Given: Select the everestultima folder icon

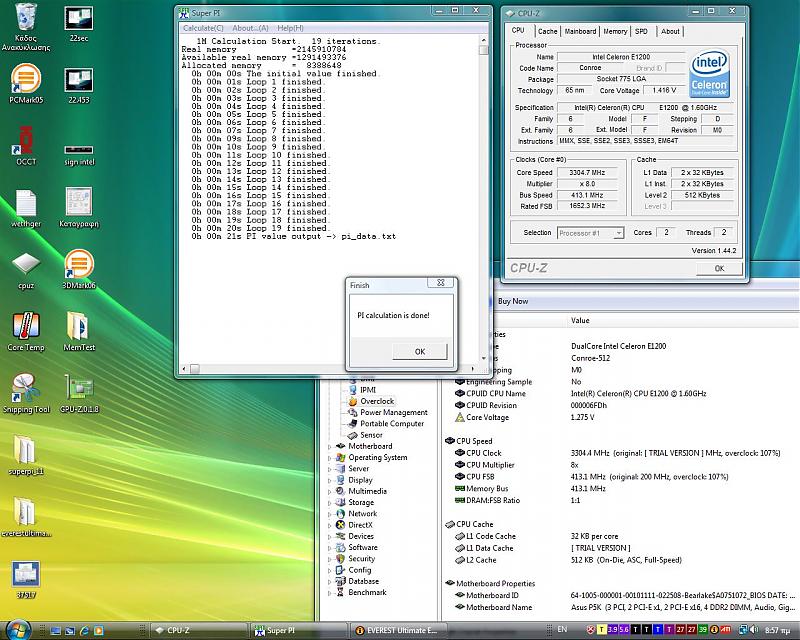Looking at the screenshot, I should pyautogui.click(x=26, y=518).
